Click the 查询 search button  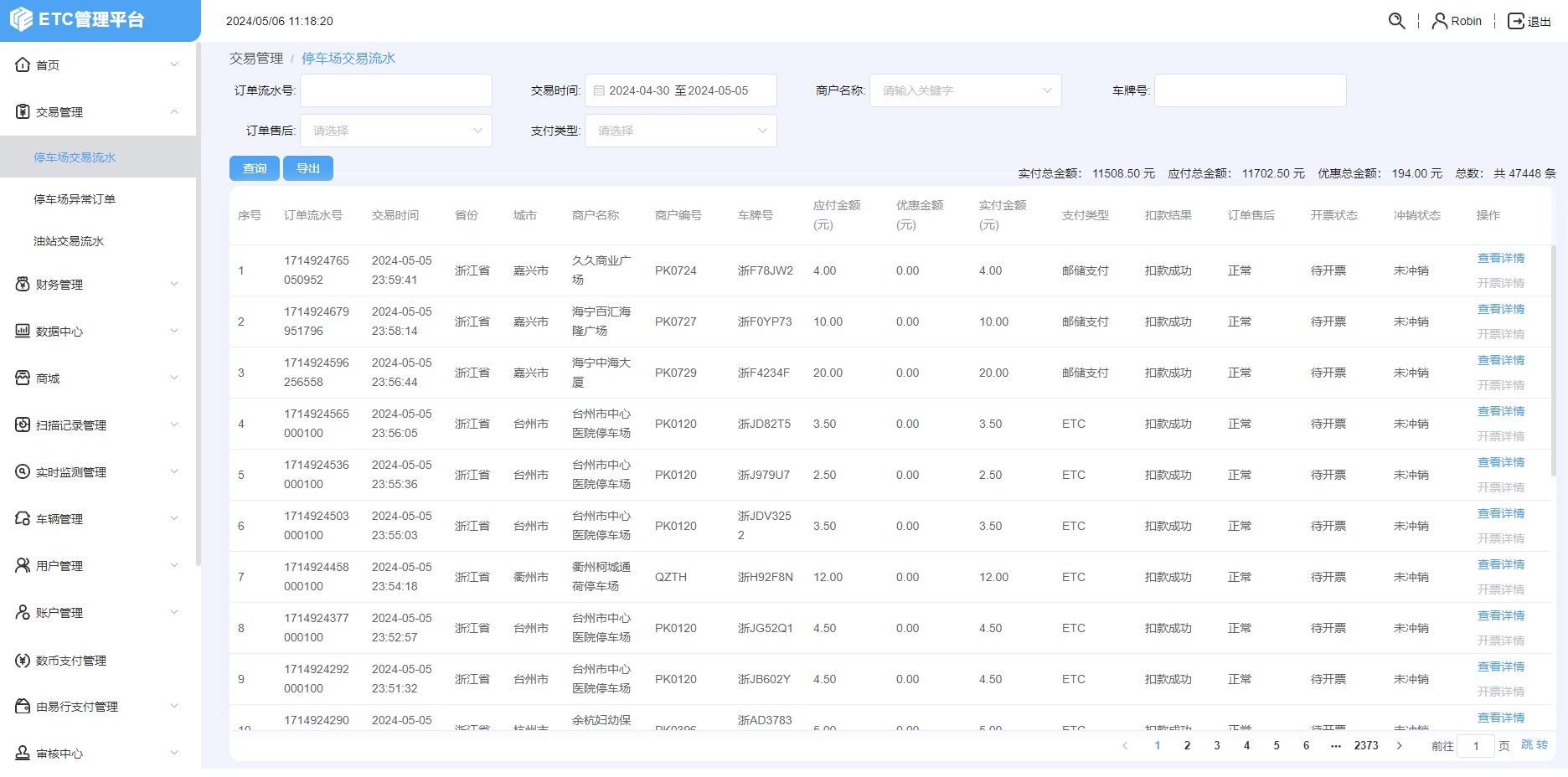click(x=255, y=168)
